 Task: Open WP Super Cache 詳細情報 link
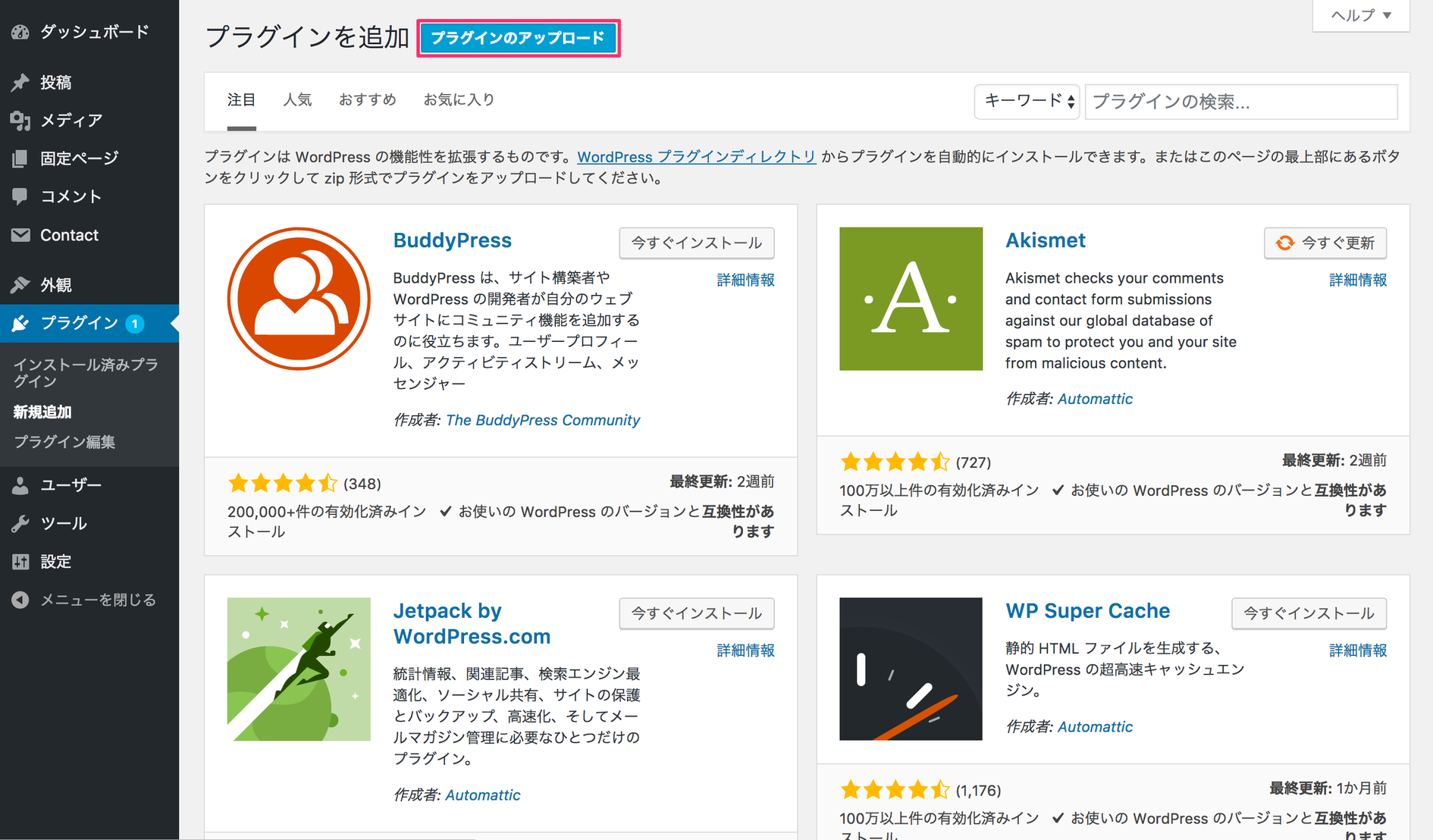click(x=1358, y=650)
